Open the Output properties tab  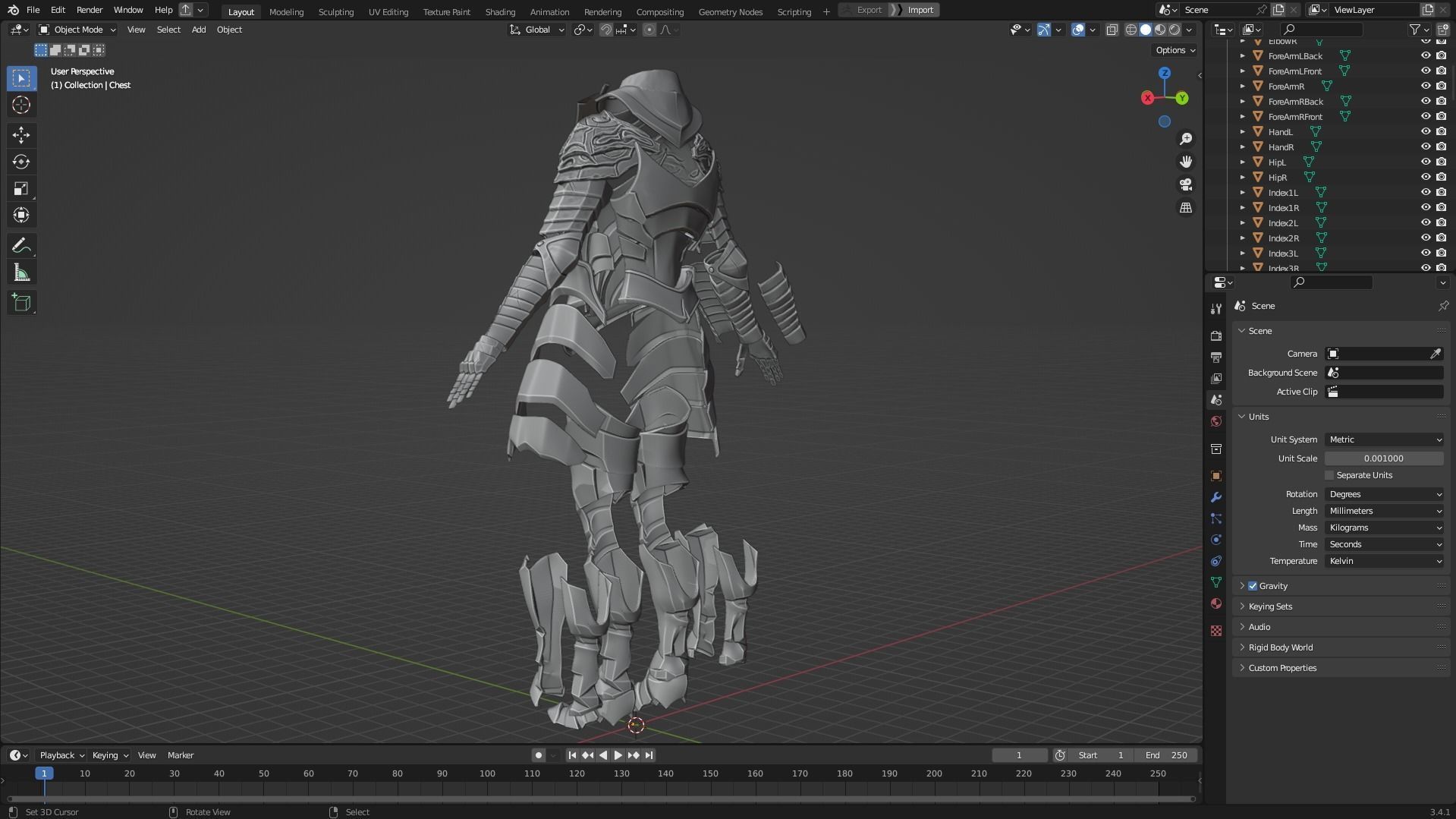pos(1216,357)
